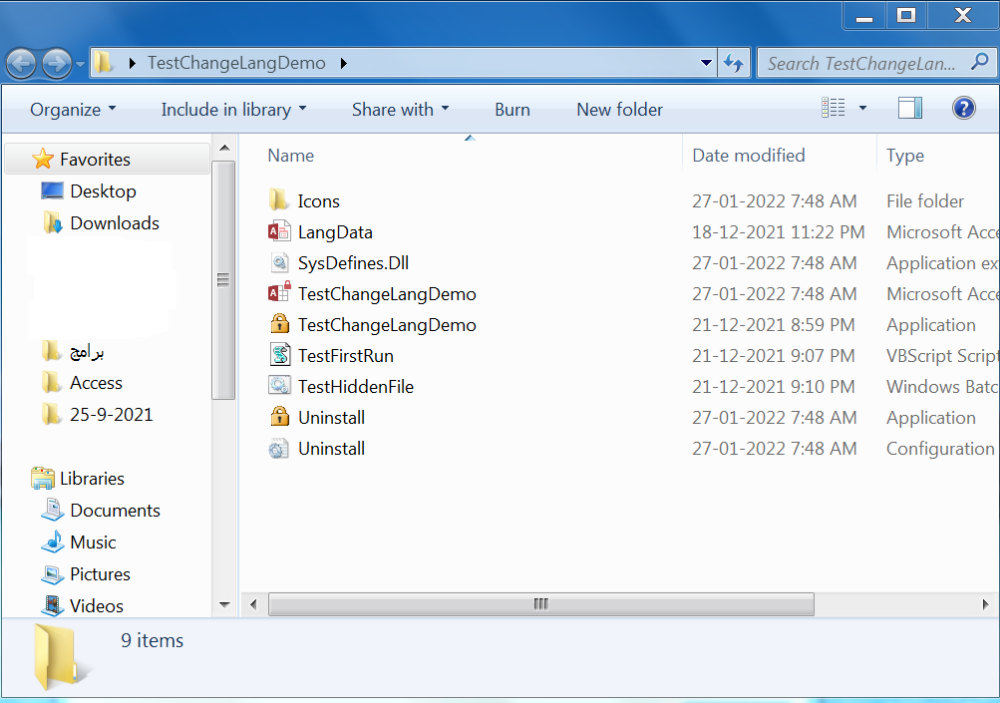
Task: Select the Icons folder icon
Action: pyautogui.click(x=279, y=201)
